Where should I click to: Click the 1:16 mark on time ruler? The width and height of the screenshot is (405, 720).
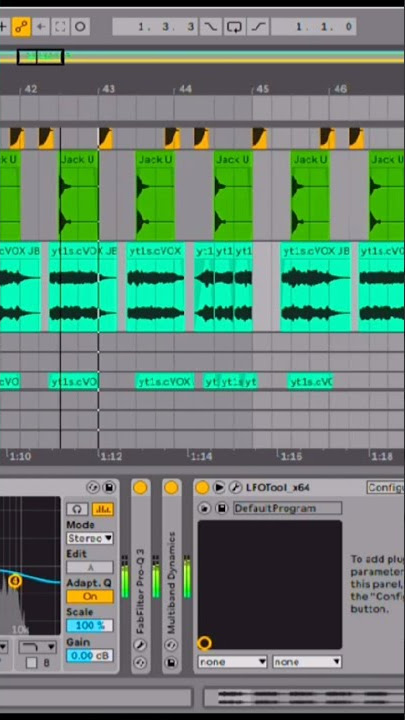(x=292, y=456)
